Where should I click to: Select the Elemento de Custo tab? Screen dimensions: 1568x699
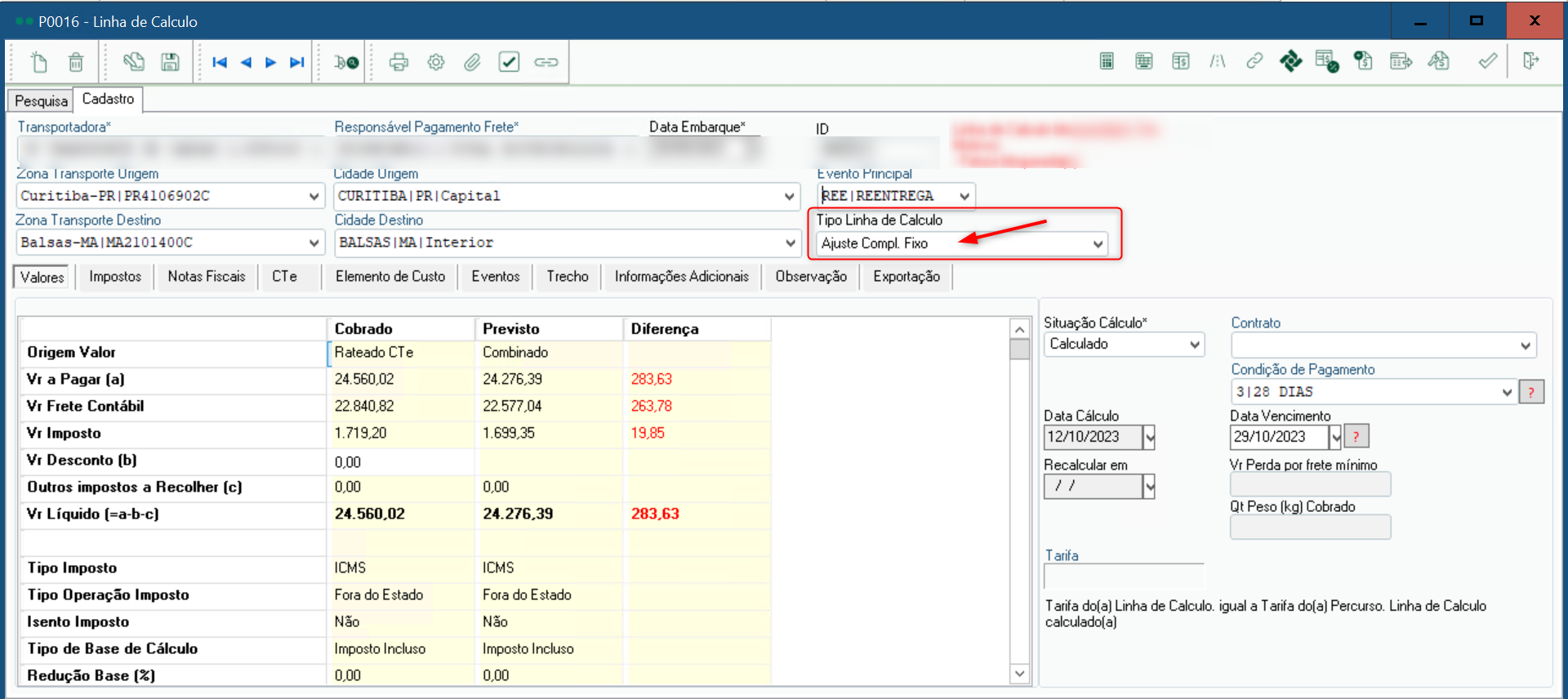click(x=390, y=276)
